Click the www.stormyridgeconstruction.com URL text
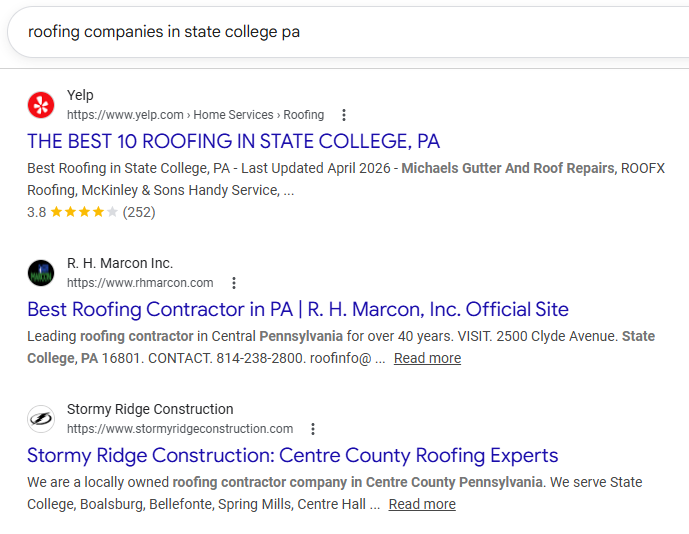Viewport: 689px width, 534px height. click(180, 429)
